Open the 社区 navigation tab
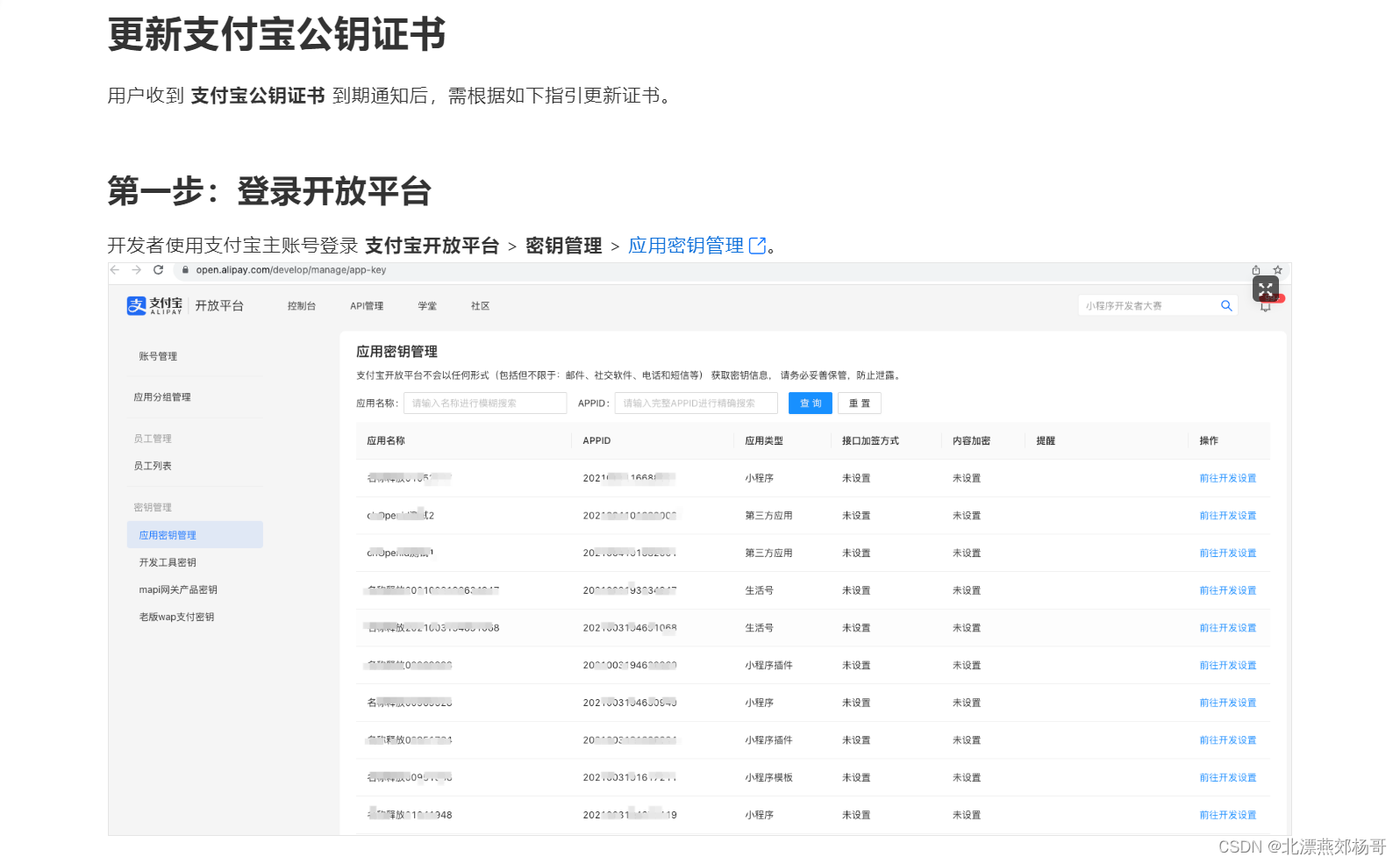This screenshot has width=1400, height=864. (480, 306)
